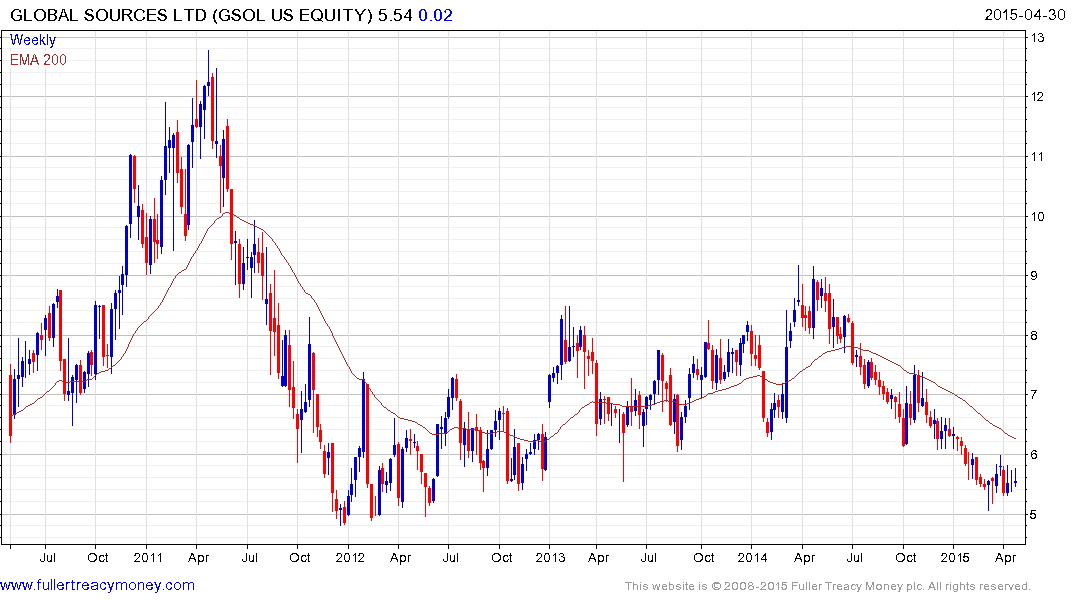Click the y-axis label 9
Viewport: 1075px width, 600px height.
click(1033, 276)
